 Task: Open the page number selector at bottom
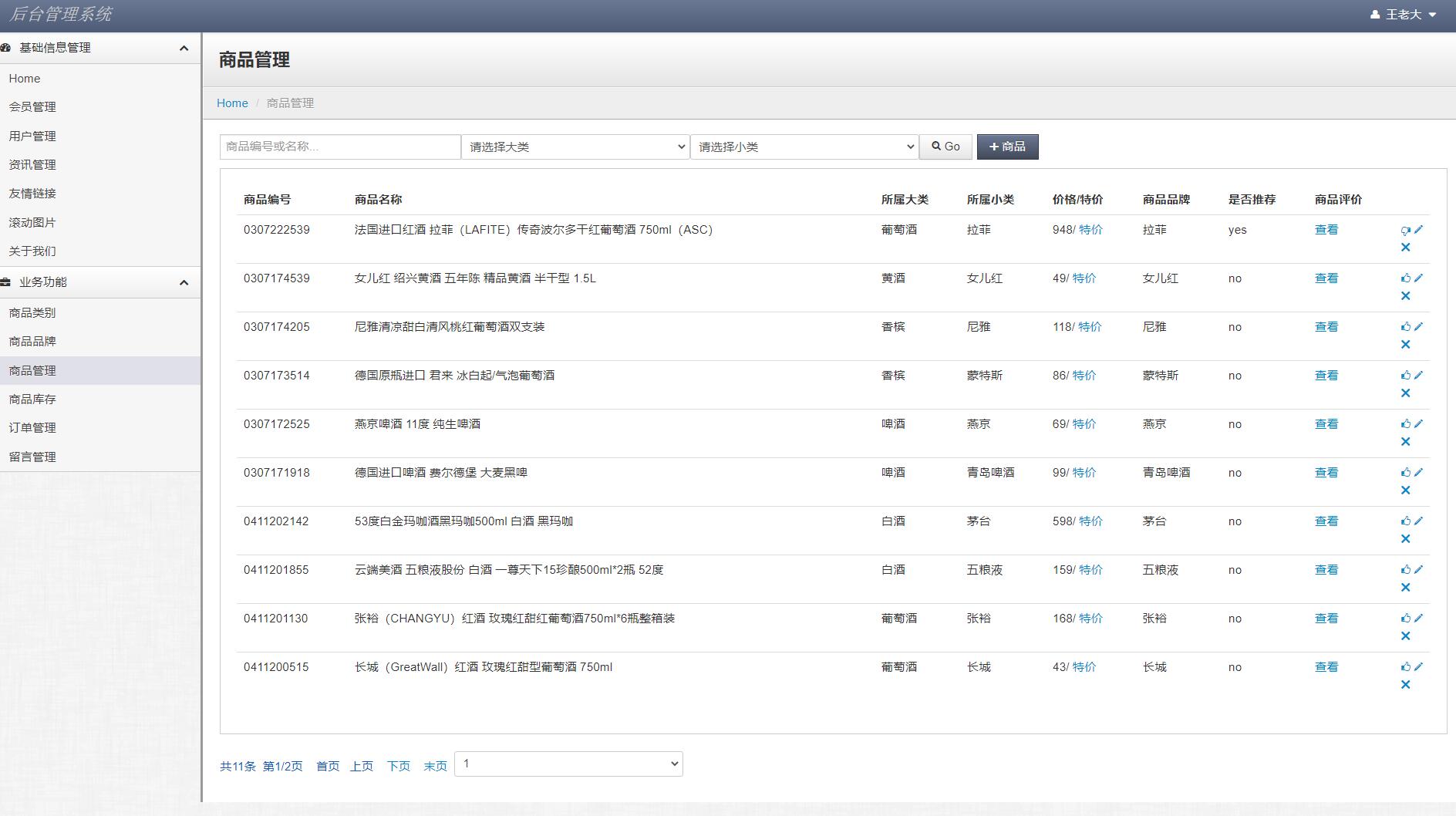[568, 764]
